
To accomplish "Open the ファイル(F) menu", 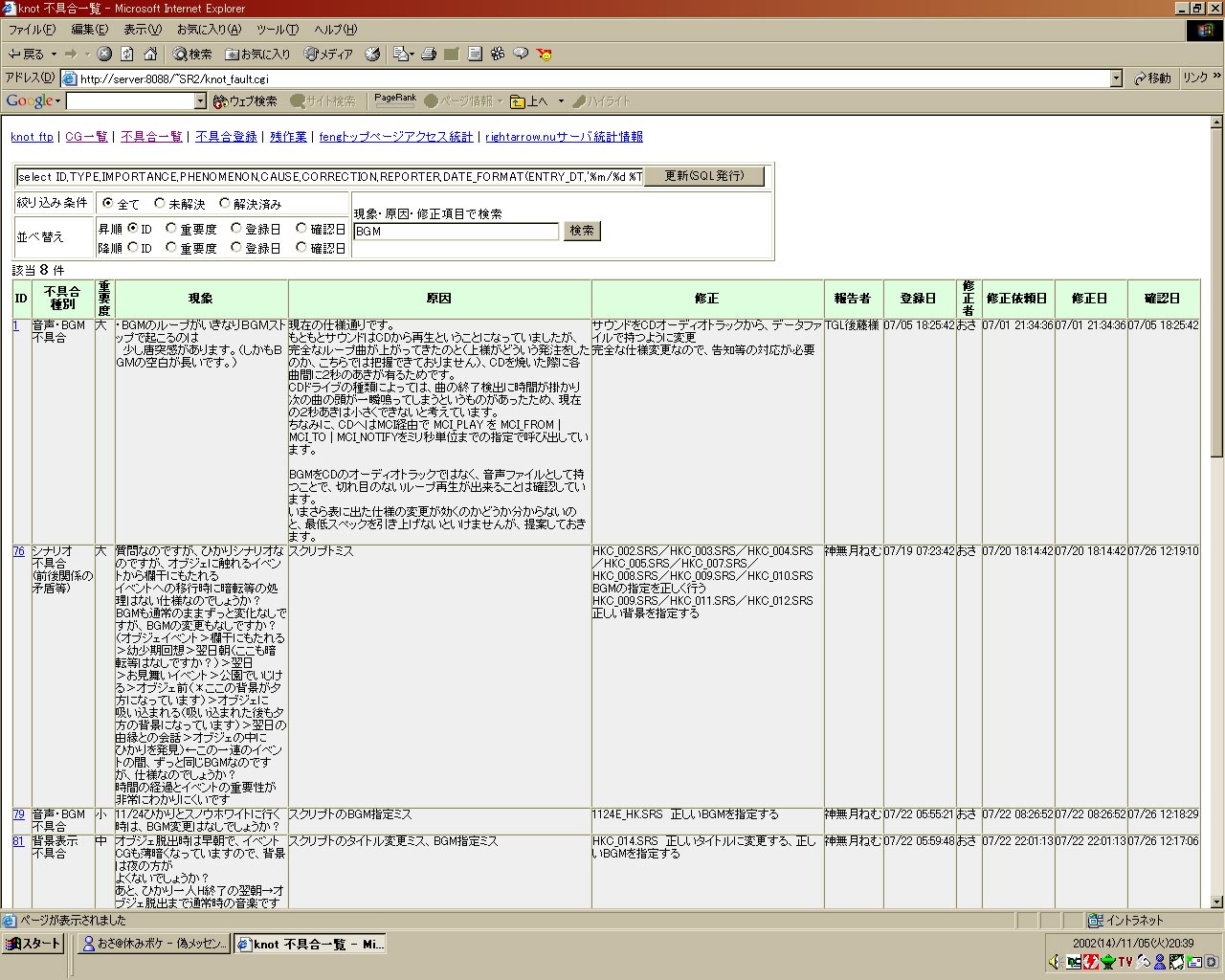I will click(33, 30).
